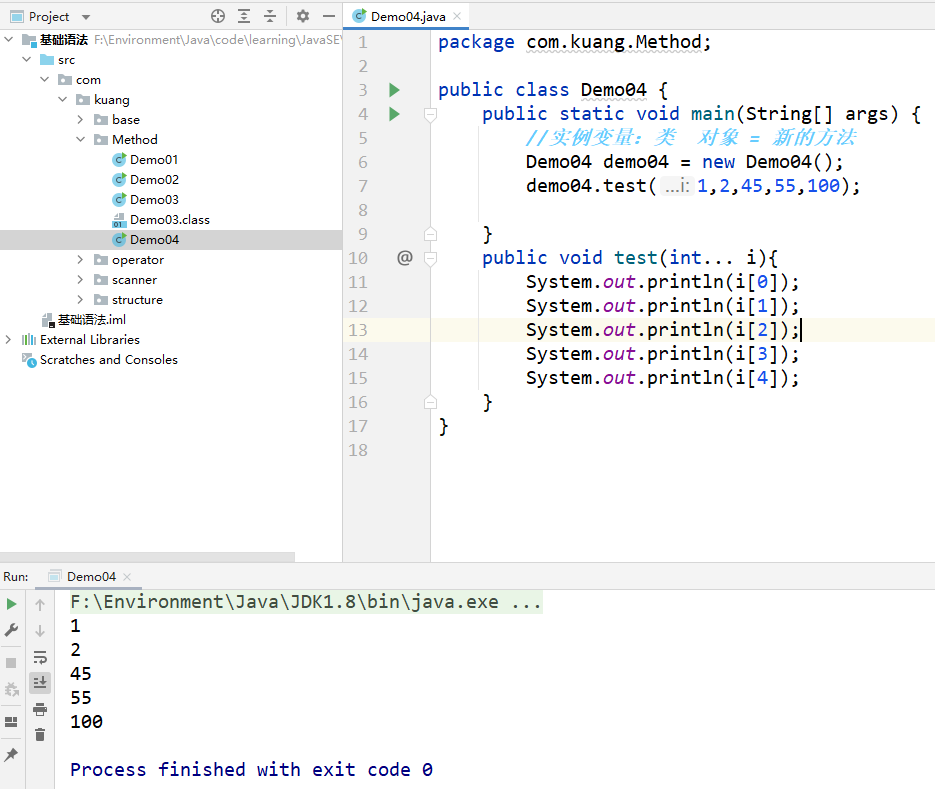Collapse the Method package
Viewport: 935px width, 789px height.
(x=81, y=139)
